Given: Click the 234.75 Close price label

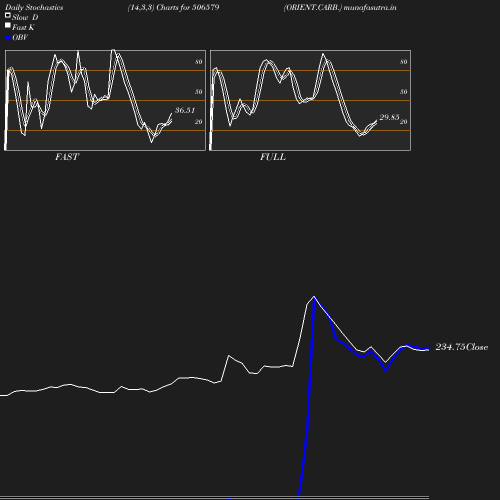Looking at the screenshot, I should point(462,347).
